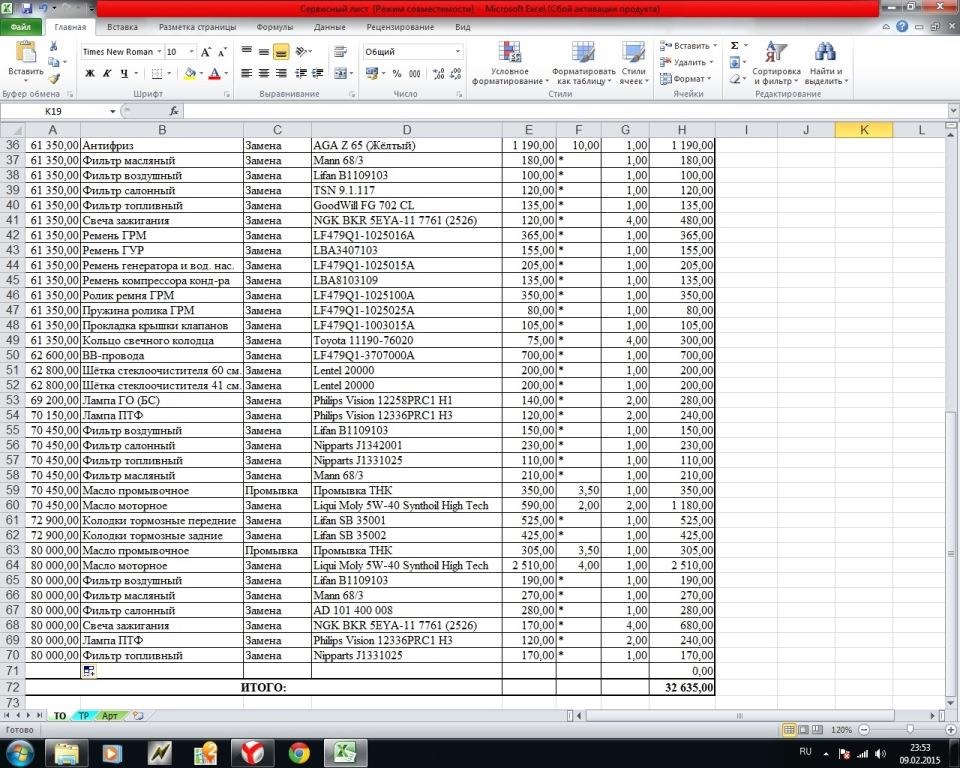This screenshot has width=960, height=768.
Task: Switch to the Вид tab
Action: click(x=463, y=27)
